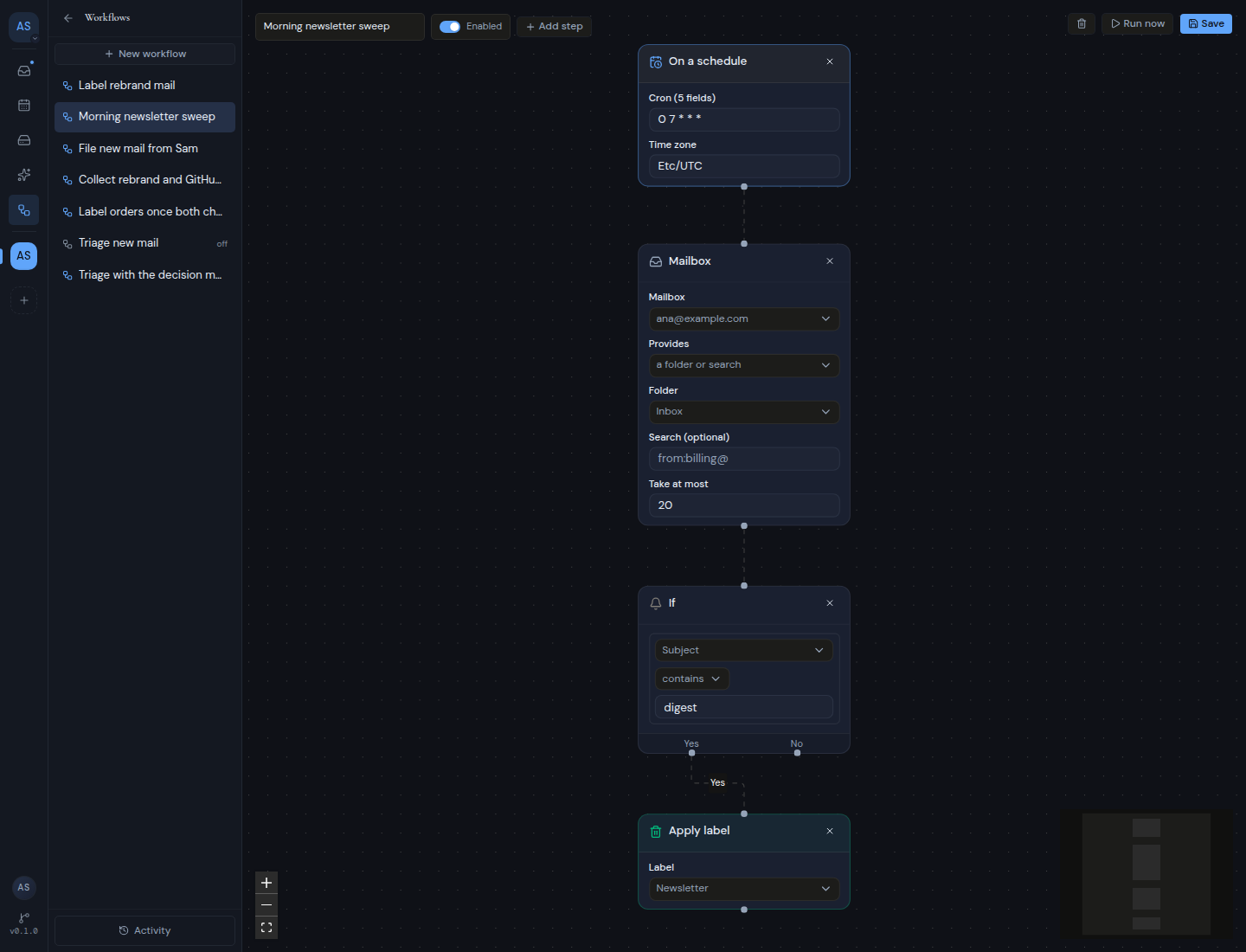Image resolution: width=1246 pixels, height=952 pixels.
Task: Open the Mailbox dropdown showing ana@example.com
Action: 744,319
